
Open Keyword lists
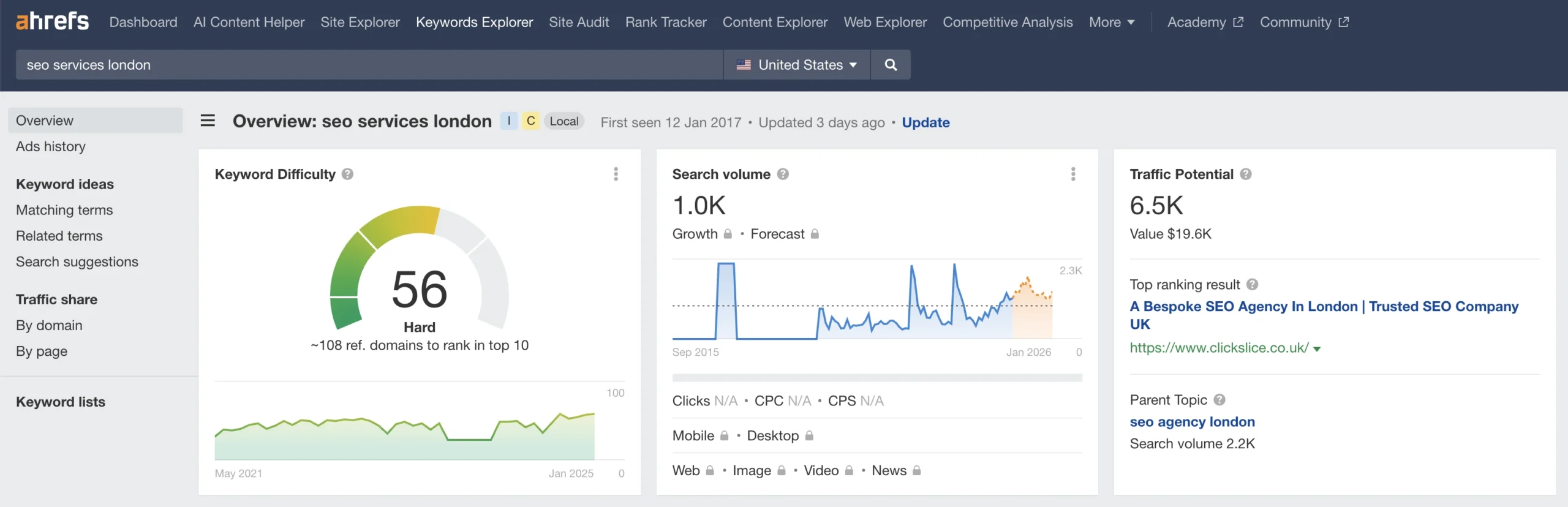[61, 402]
